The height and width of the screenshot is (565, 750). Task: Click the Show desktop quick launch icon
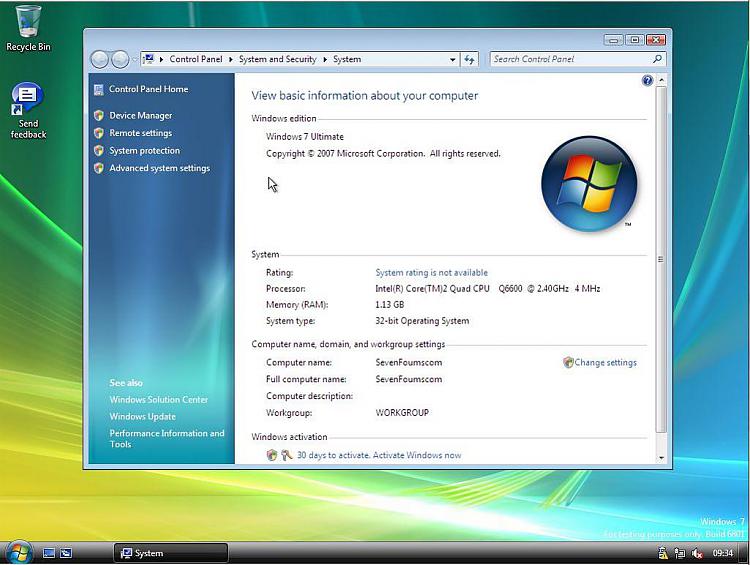(49, 553)
